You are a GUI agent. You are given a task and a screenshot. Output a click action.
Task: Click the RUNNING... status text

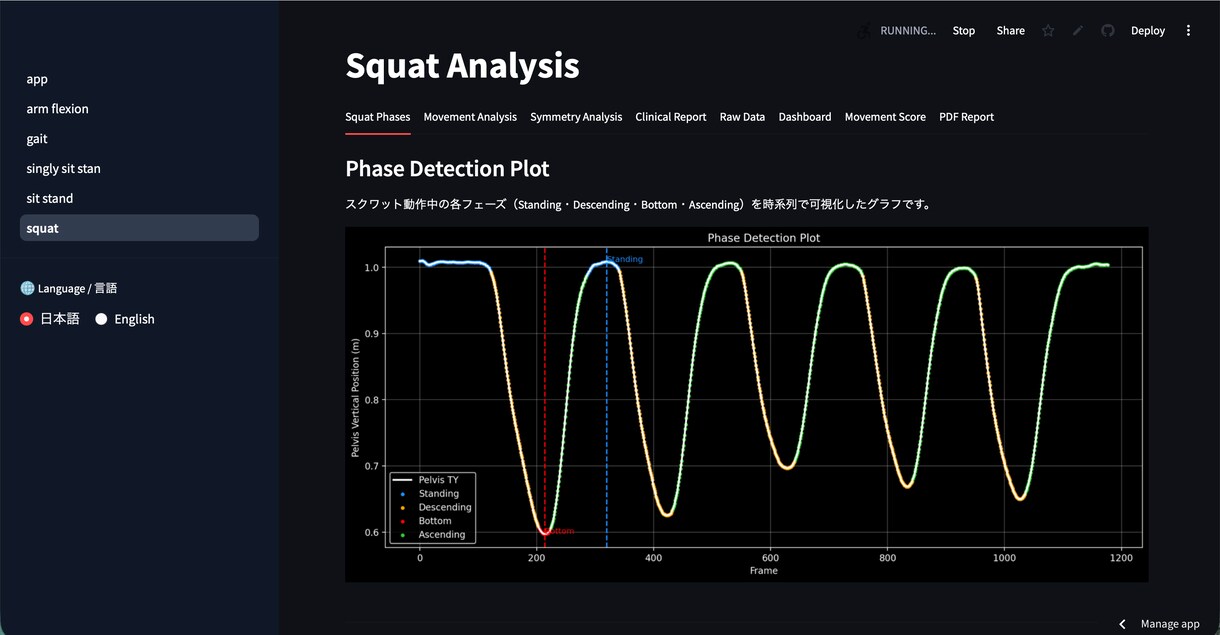[x=908, y=31]
